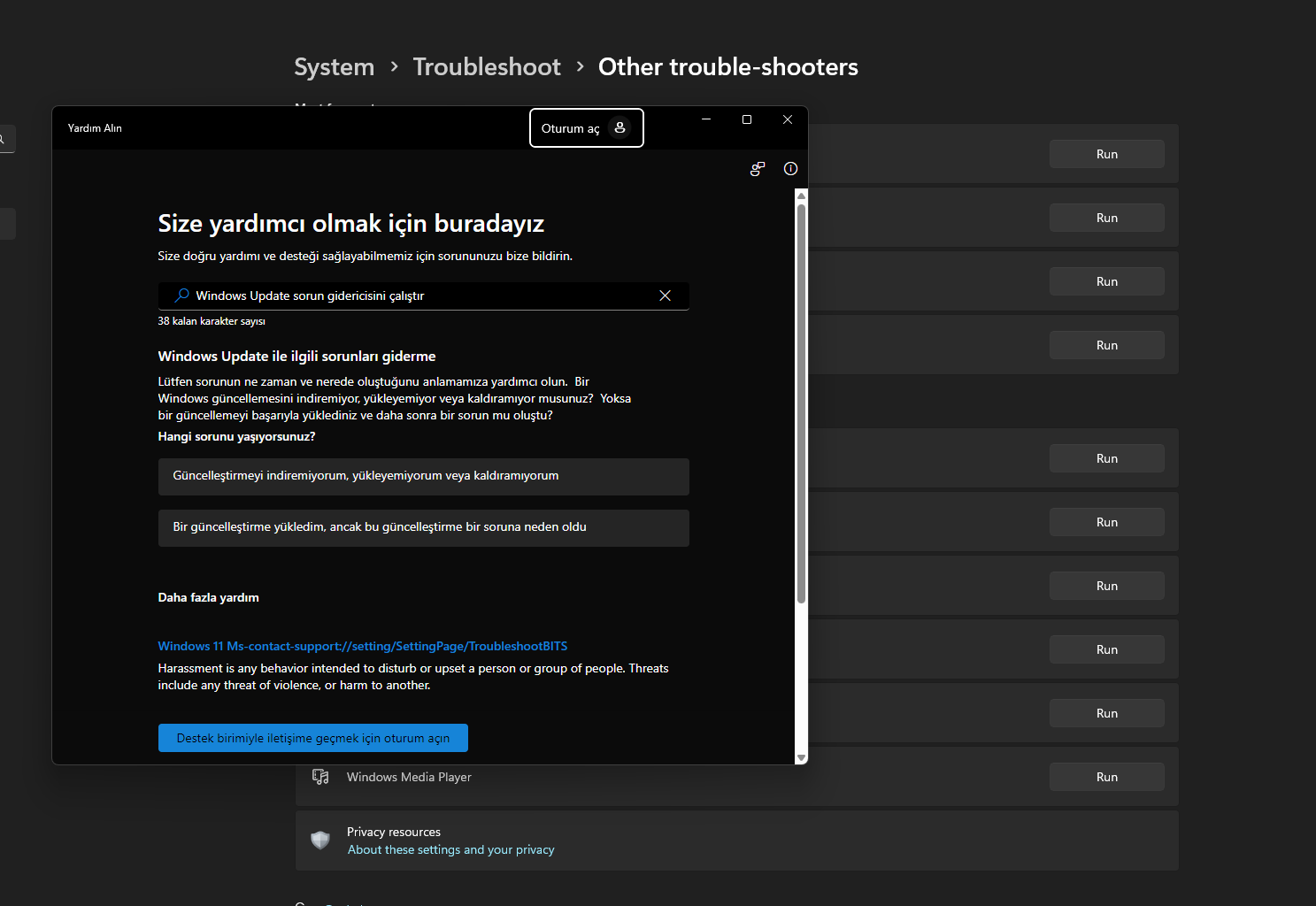
Task: Click the account icon inside Oturum aç
Action: pos(620,128)
